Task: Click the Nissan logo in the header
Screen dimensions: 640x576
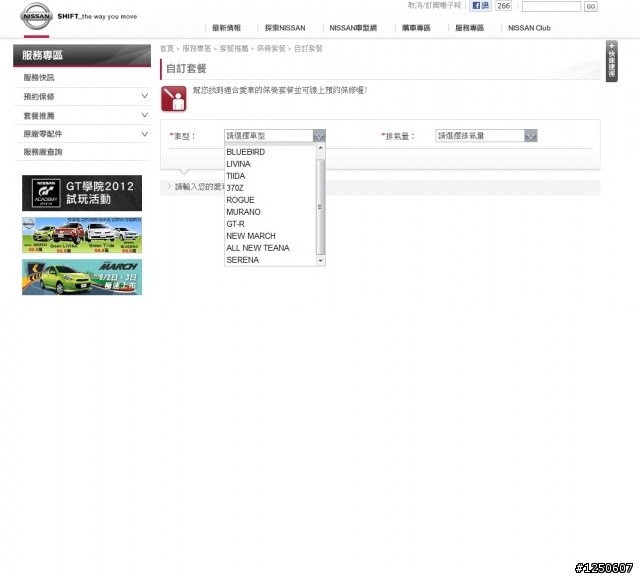Action: tap(36, 16)
